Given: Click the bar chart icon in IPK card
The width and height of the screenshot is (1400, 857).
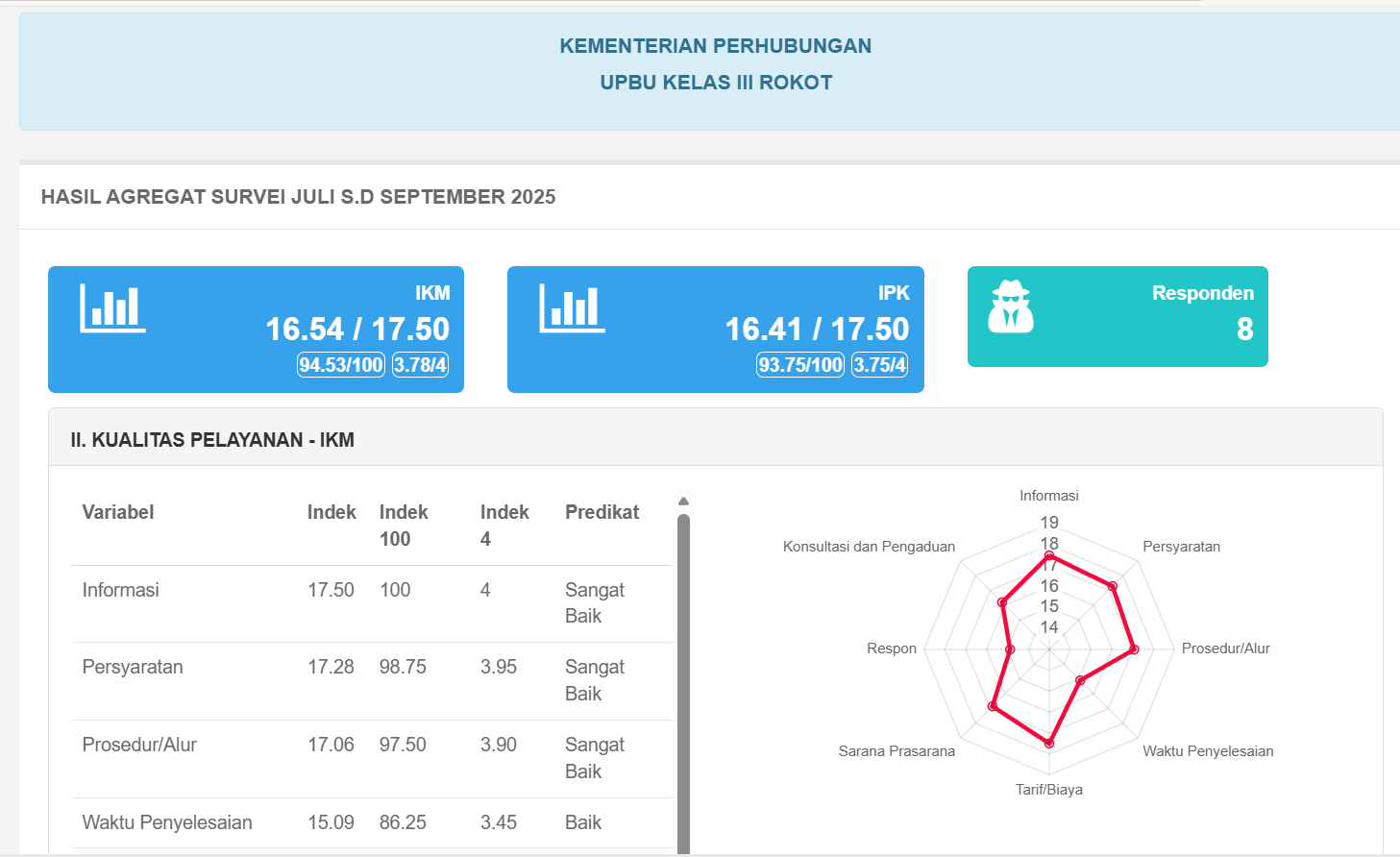Looking at the screenshot, I should click(x=572, y=308).
